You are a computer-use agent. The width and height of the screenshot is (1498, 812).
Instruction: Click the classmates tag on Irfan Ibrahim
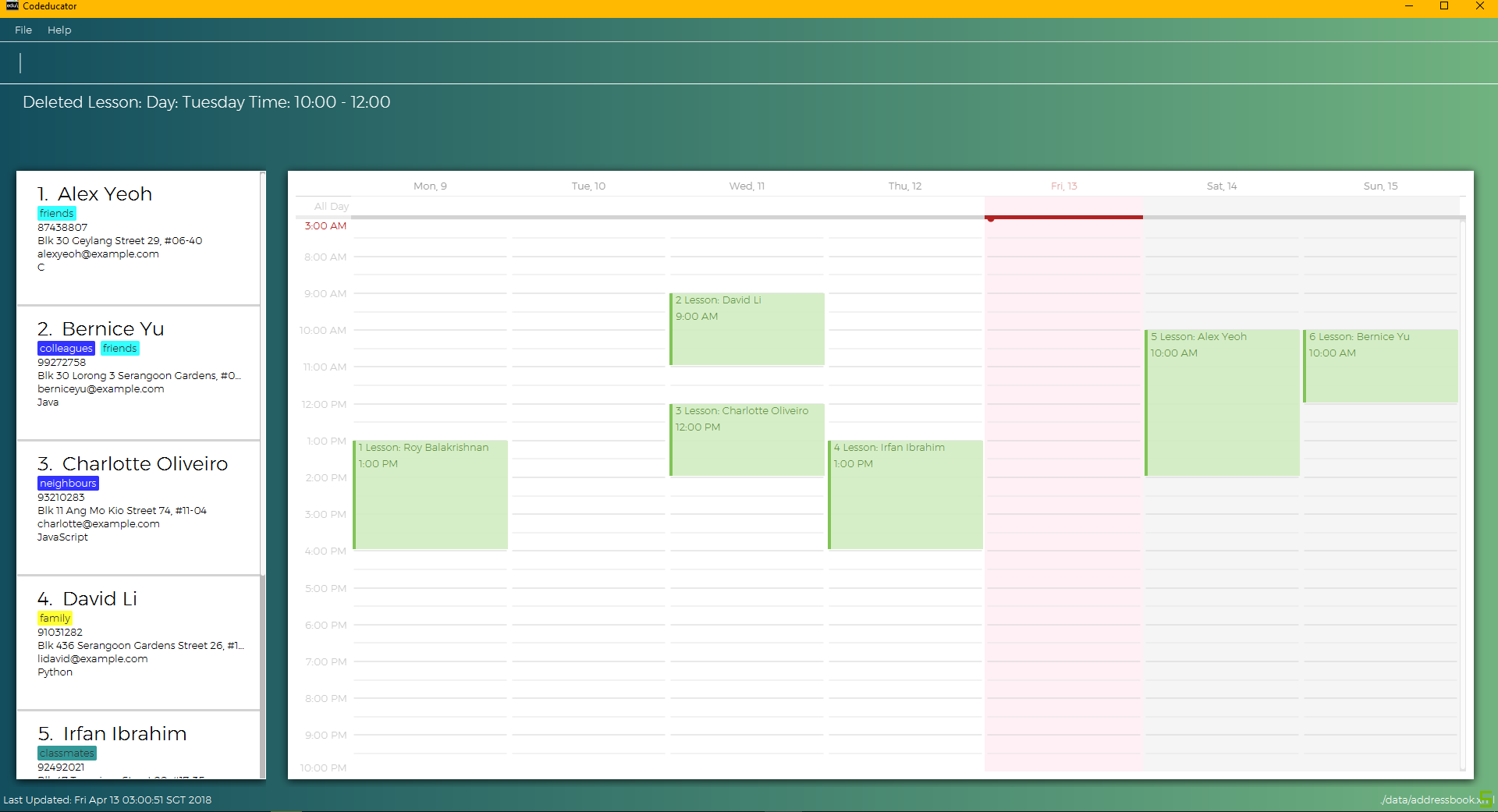coord(67,753)
